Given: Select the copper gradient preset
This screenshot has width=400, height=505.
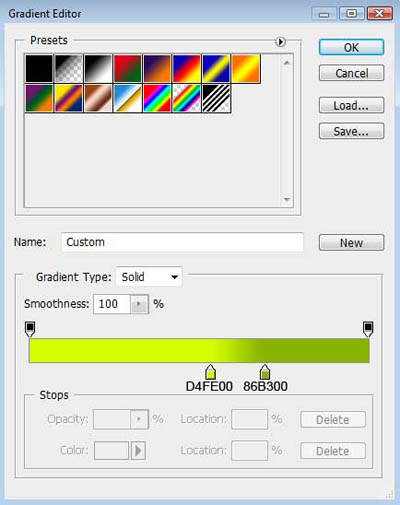Looking at the screenshot, I should click(x=98, y=98).
